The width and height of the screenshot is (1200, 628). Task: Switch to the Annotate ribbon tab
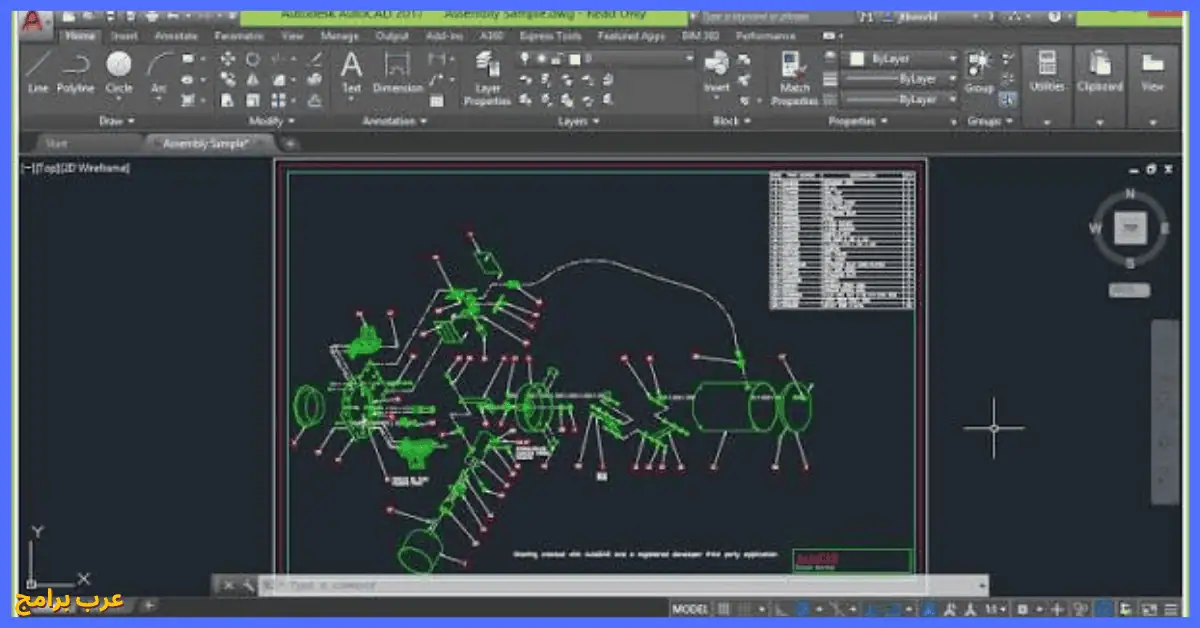click(x=175, y=35)
